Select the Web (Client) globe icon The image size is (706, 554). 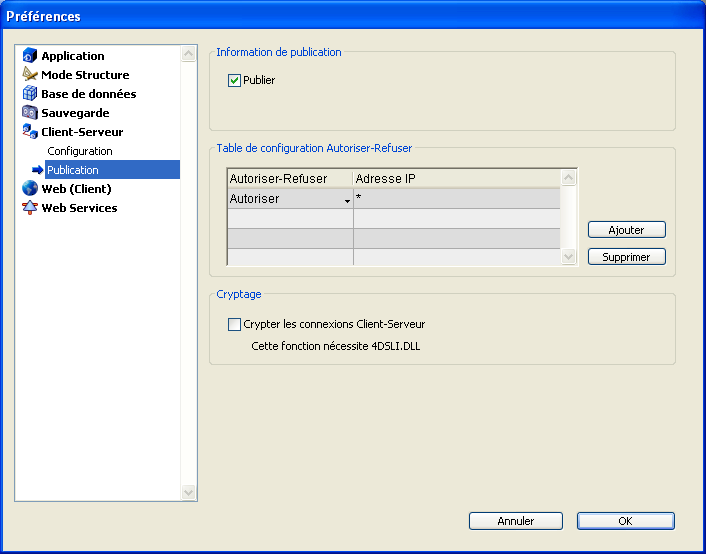(29, 189)
